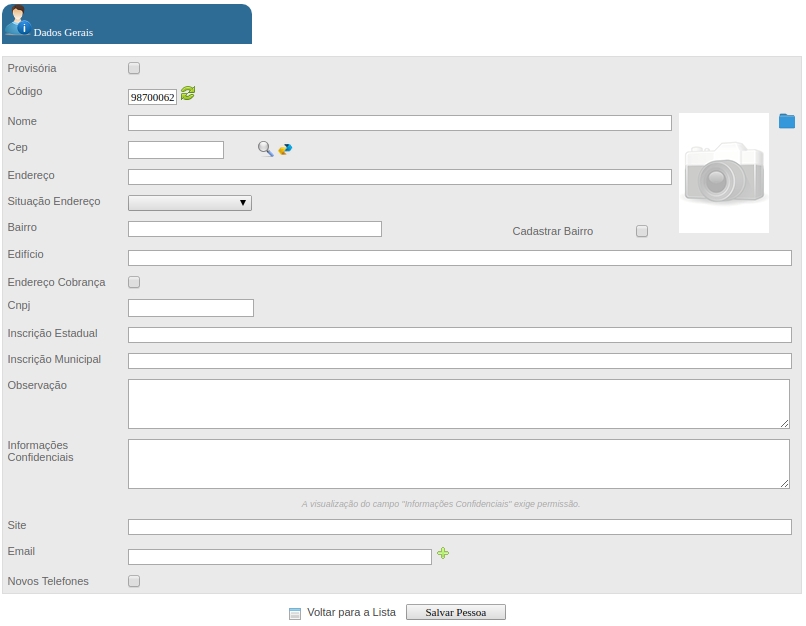Screen dimensions: 806x626
Task: Click the magnifier search icon beside Cep
Action: 265,149
